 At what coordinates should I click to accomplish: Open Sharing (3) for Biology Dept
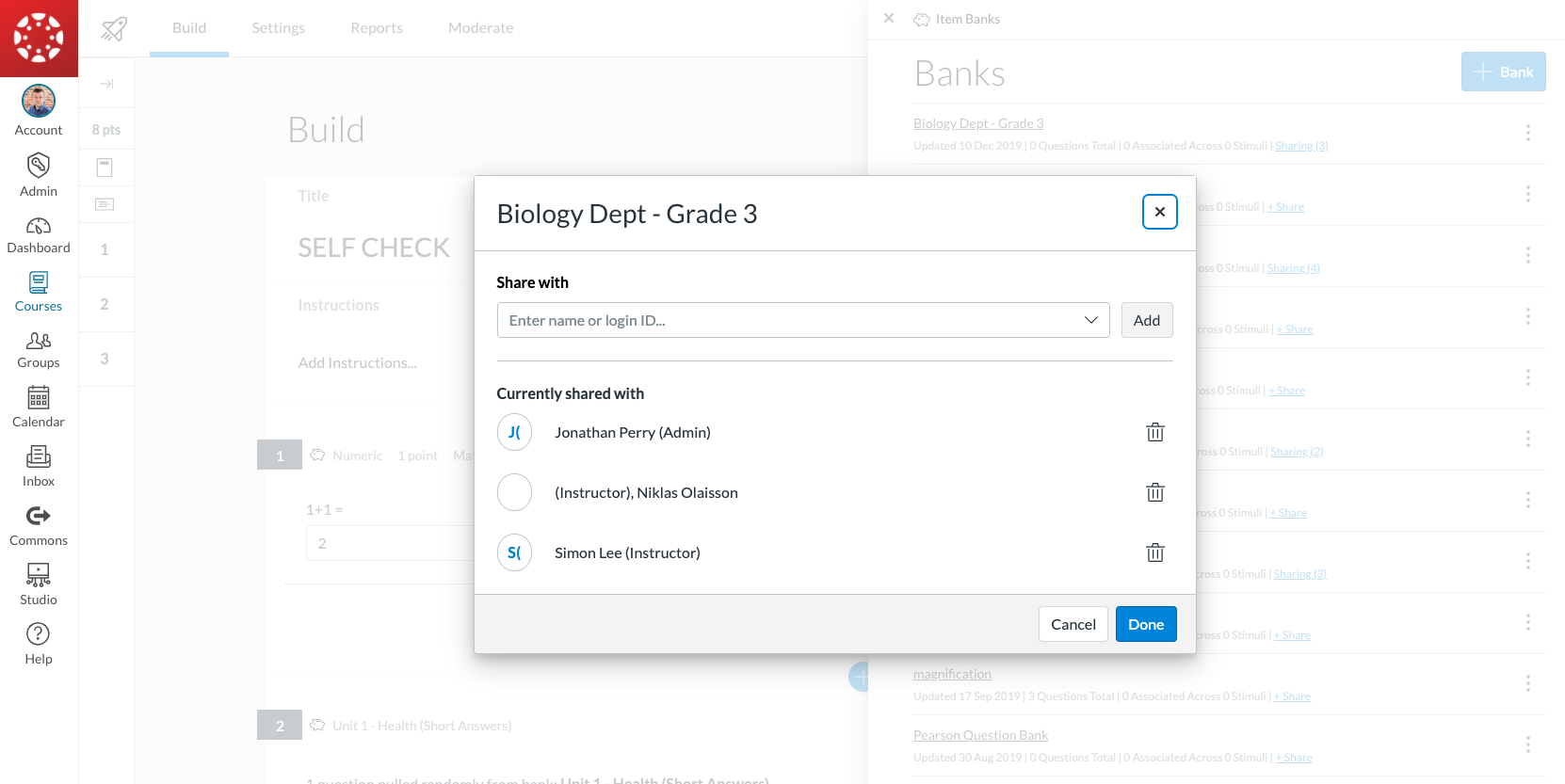click(1301, 146)
